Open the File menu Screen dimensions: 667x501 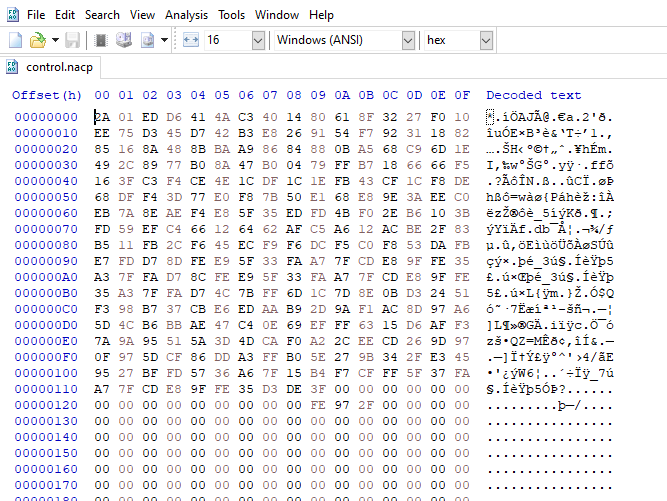(36, 15)
